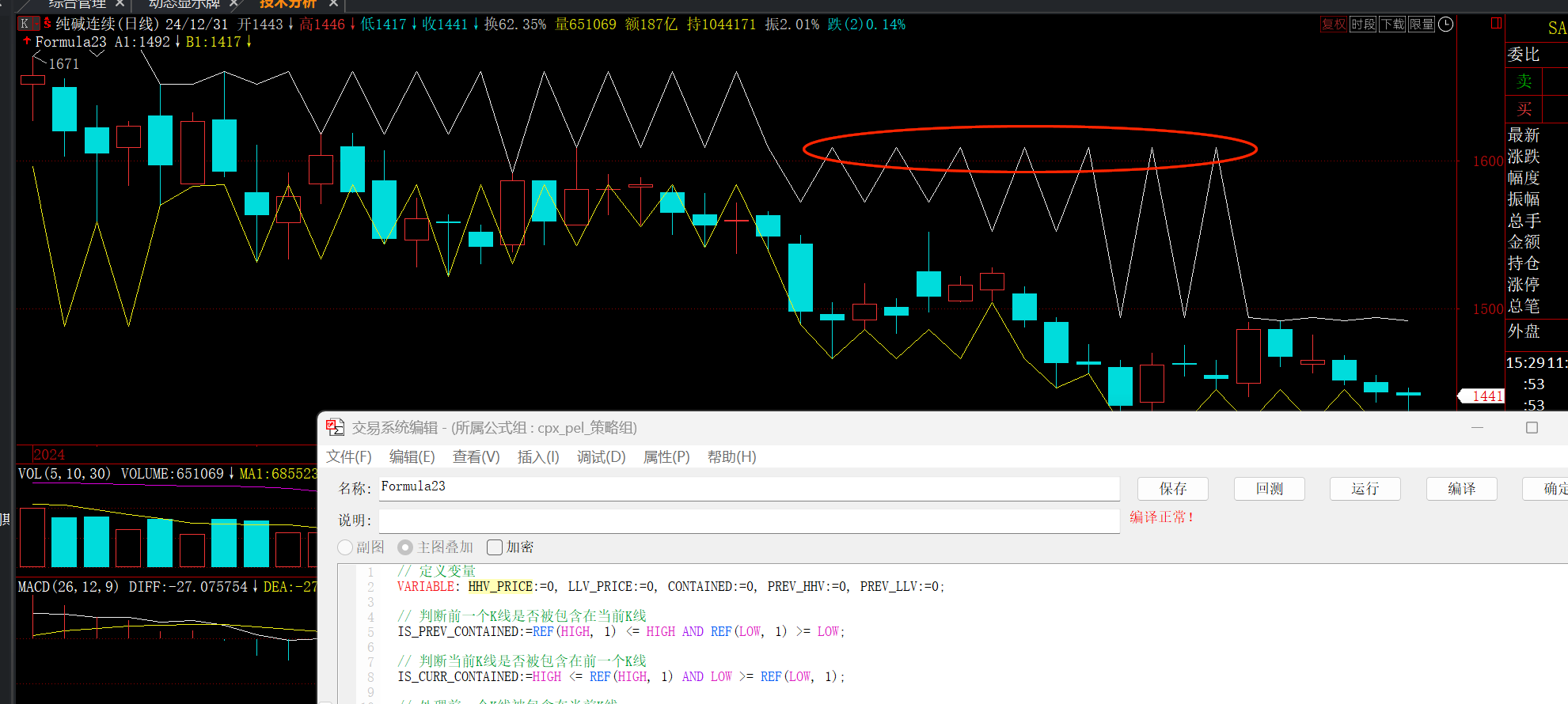Open the 时段 time period option
Image resolution: width=1568 pixels, height=704 pixels.
point(1363,25)
